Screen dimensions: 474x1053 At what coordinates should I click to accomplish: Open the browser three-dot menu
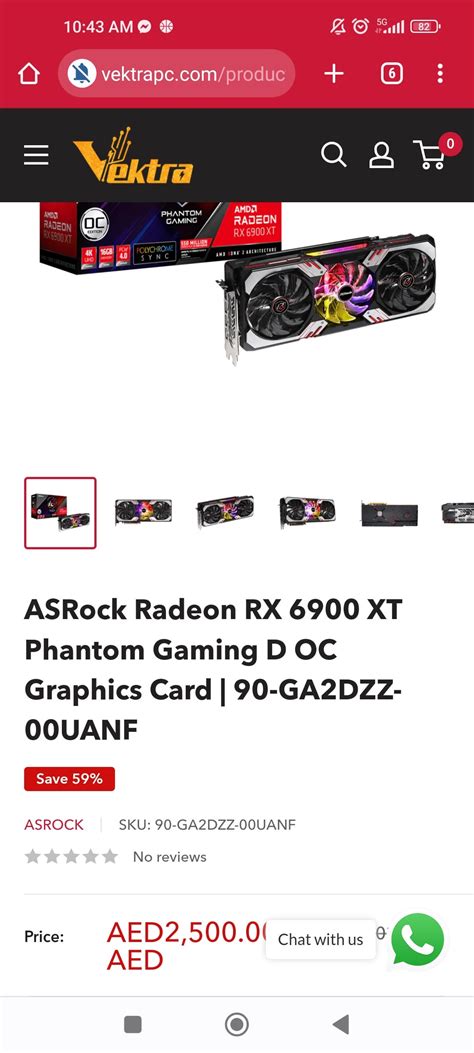[x=440, y=73]
